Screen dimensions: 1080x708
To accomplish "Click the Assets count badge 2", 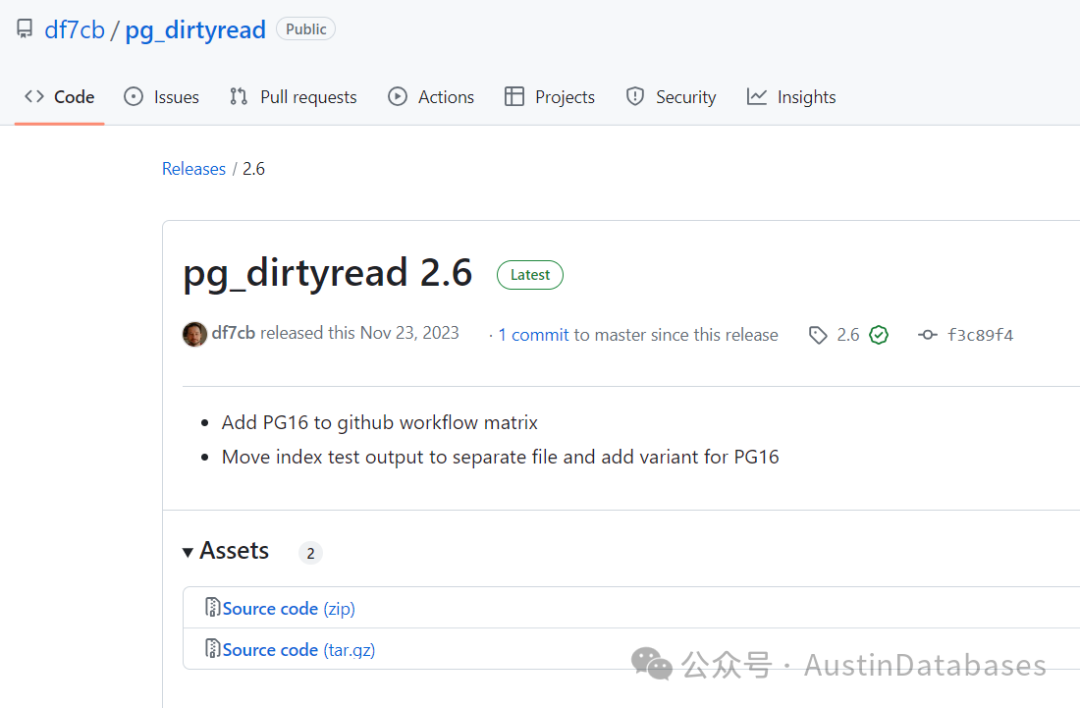I will point(311,553).
